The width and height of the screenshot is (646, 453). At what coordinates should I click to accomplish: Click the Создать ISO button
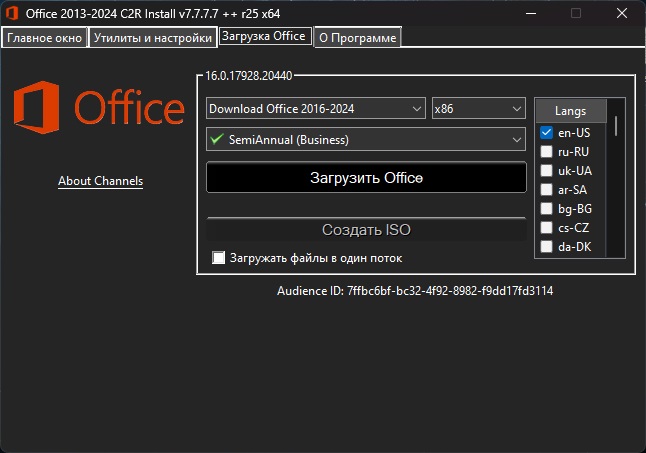[x=366, y=229]
